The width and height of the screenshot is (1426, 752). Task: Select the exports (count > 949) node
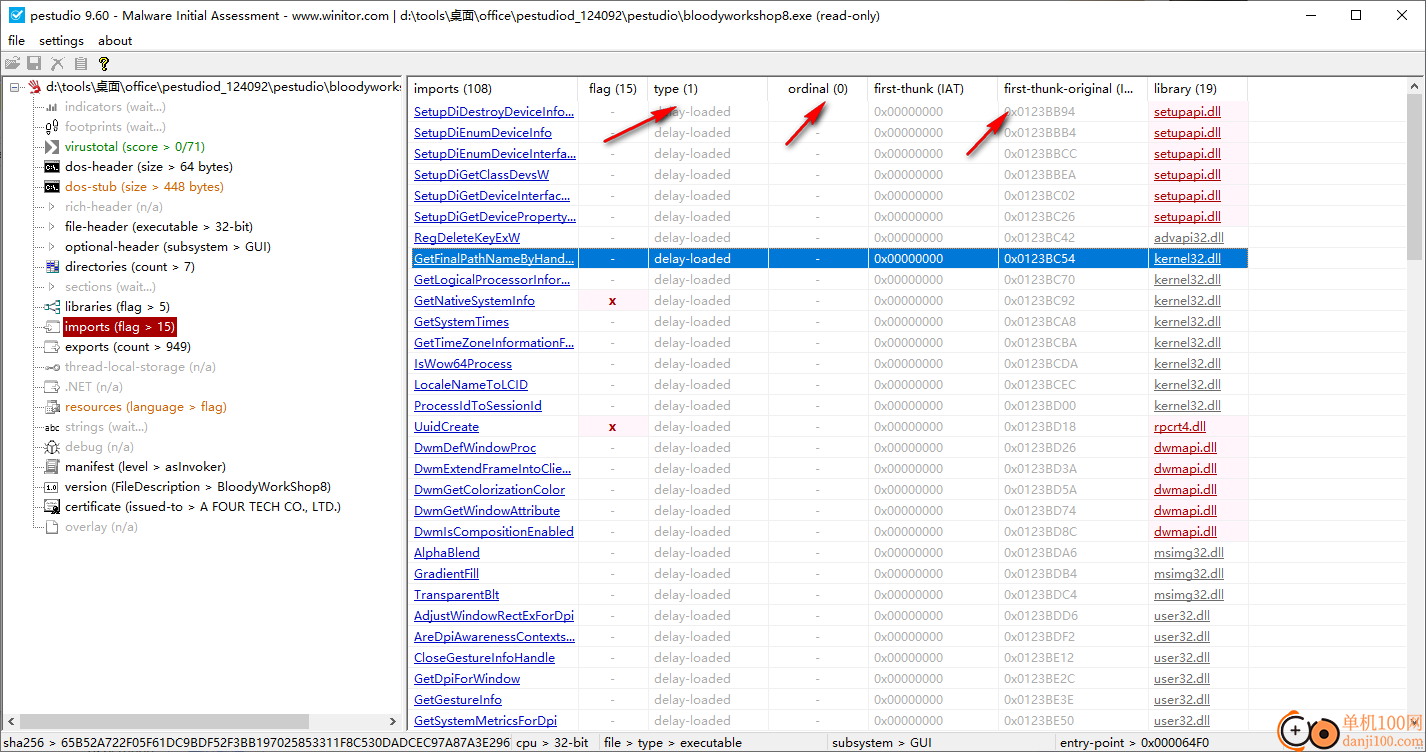[x=128, y=347]
